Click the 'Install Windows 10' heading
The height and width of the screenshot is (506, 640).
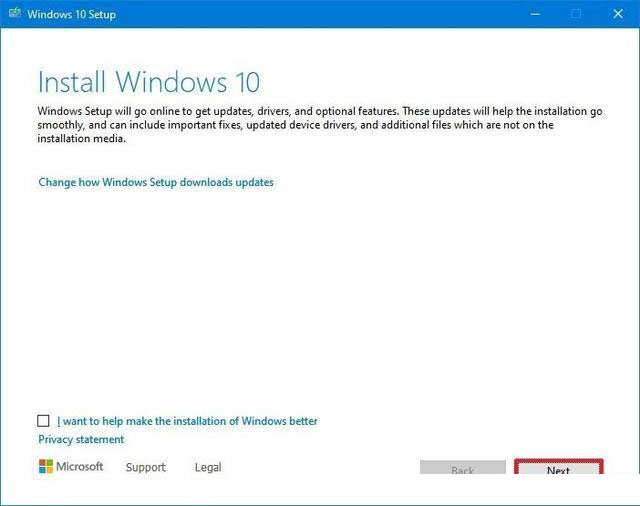click(149, 80)
